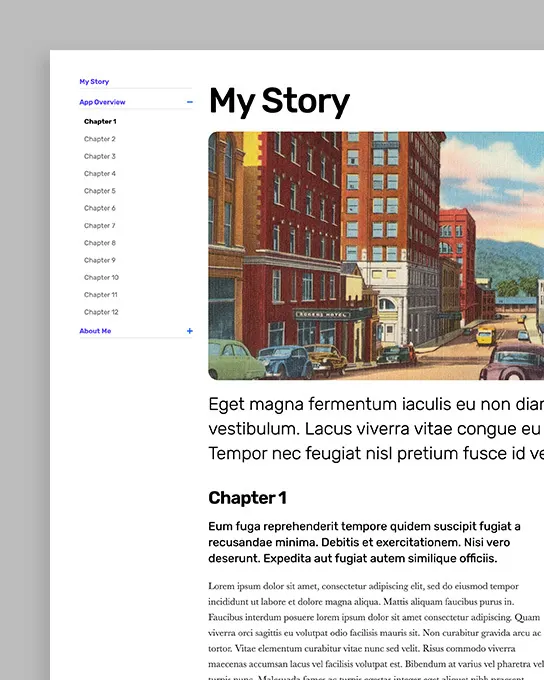Click the My Story page title
Image resolution: width=544 pixels, height=680 pixels.
coord(279,101)
